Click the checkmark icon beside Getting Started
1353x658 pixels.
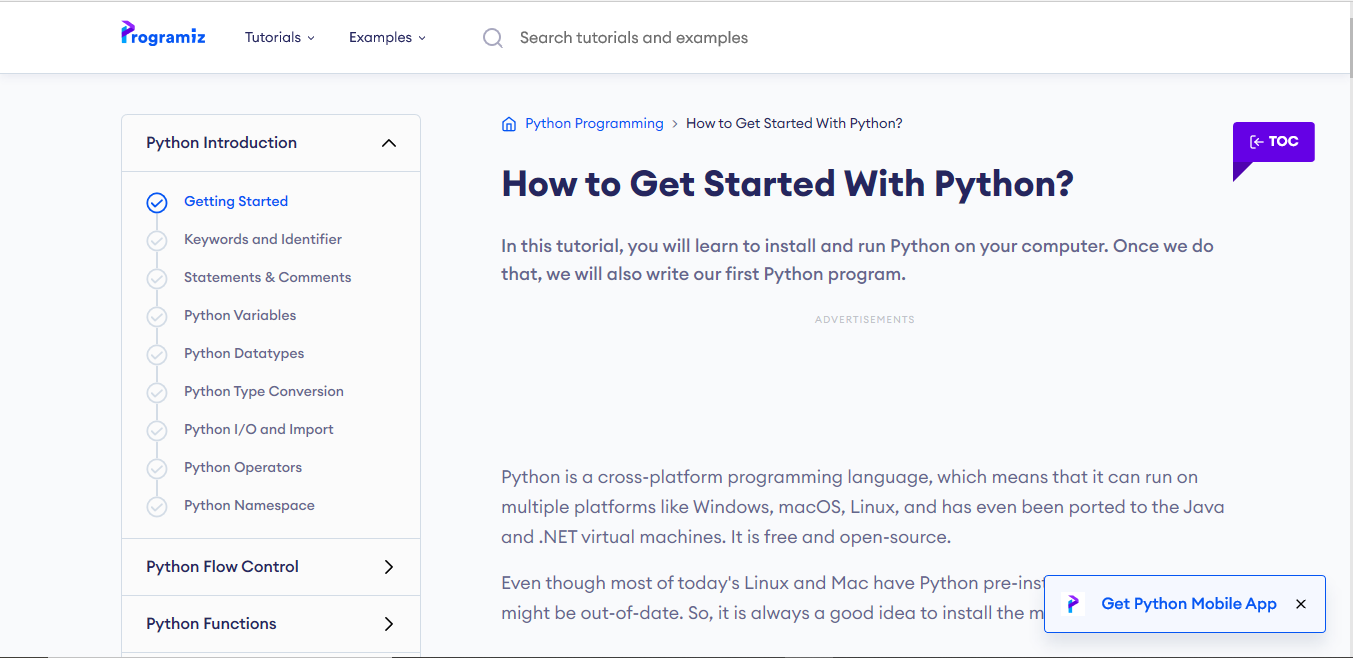[157, 202]
